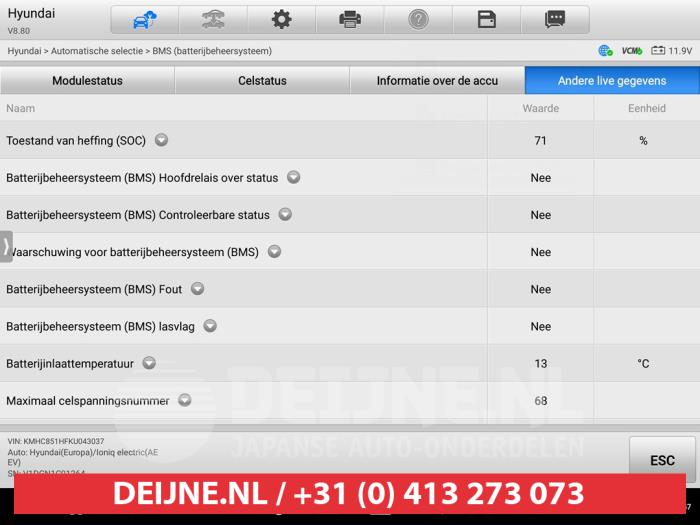The width and height of the screenshot is (700, 525).
Task: Save data with the floppy disk icon
Action: click(486, 19)
